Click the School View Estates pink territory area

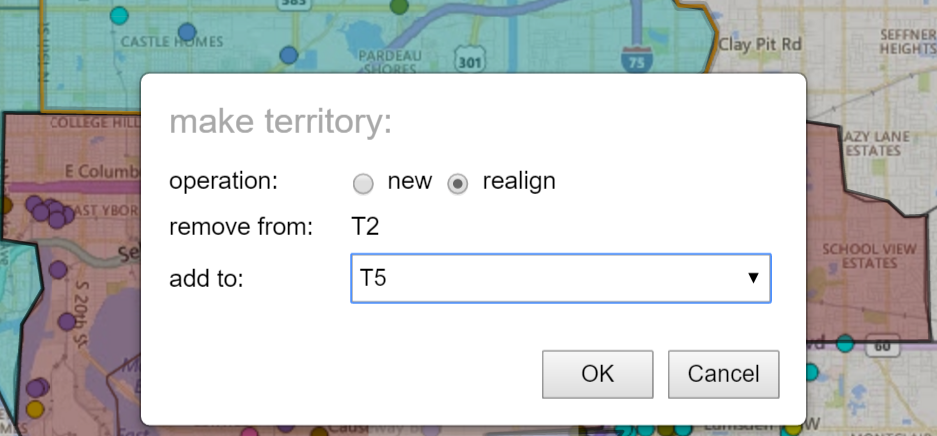point(868,256)
